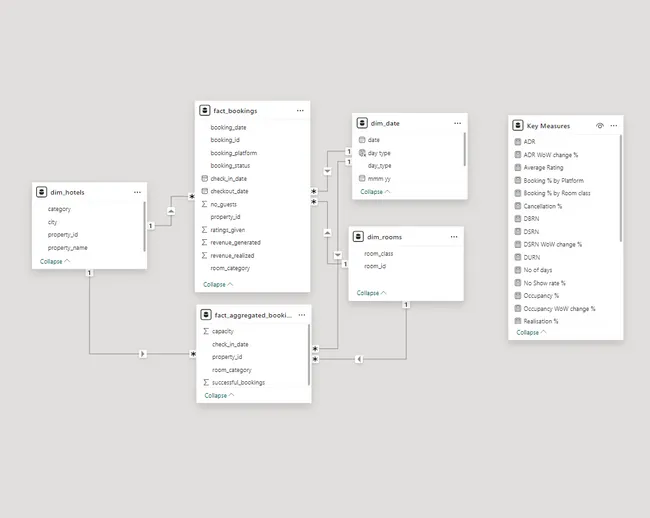The width and height of the screenshot is (650, 518).
Task: Click the sigma icon beside capacity
Action: pos(206,331)
